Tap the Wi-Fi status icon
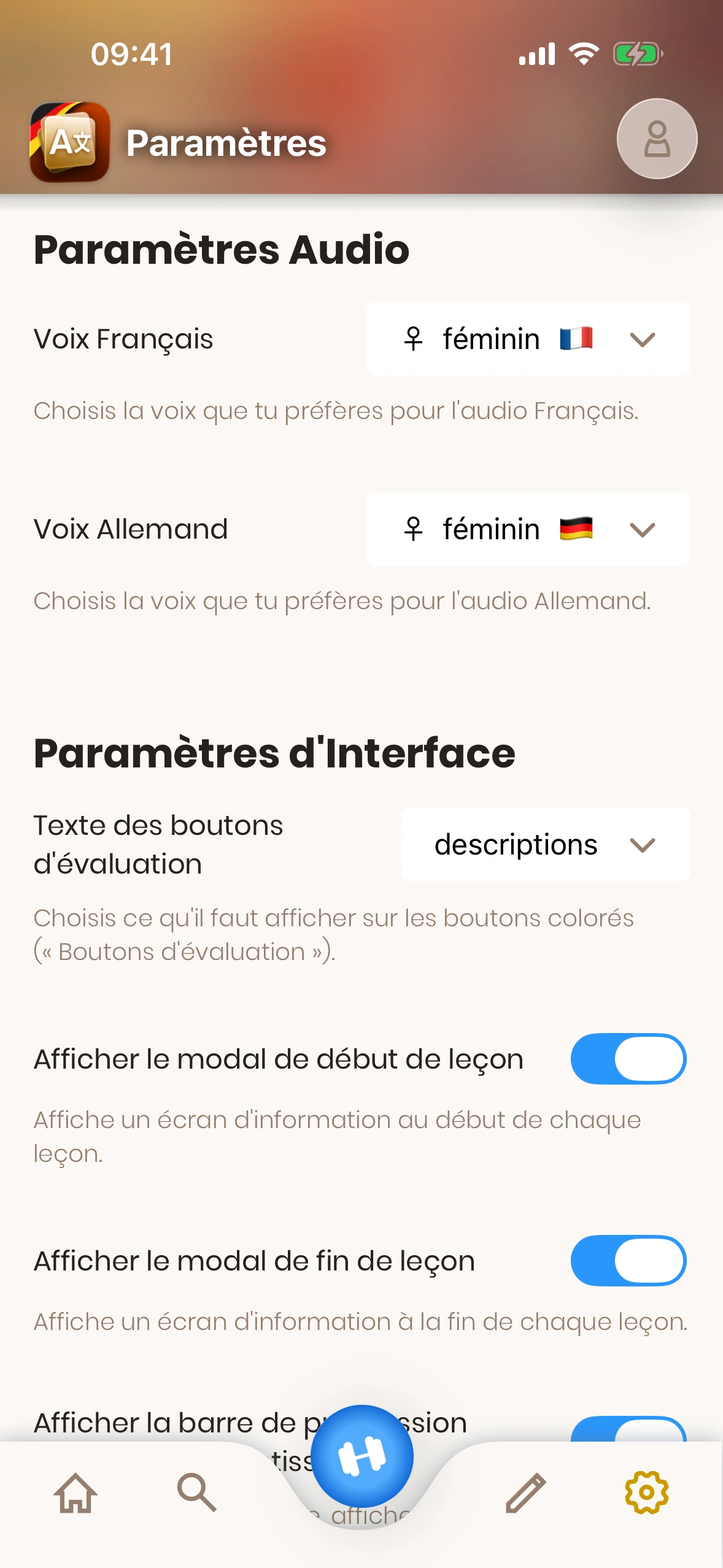The width and height of the screenshot is (723, 1568). (x=584, y=54)
